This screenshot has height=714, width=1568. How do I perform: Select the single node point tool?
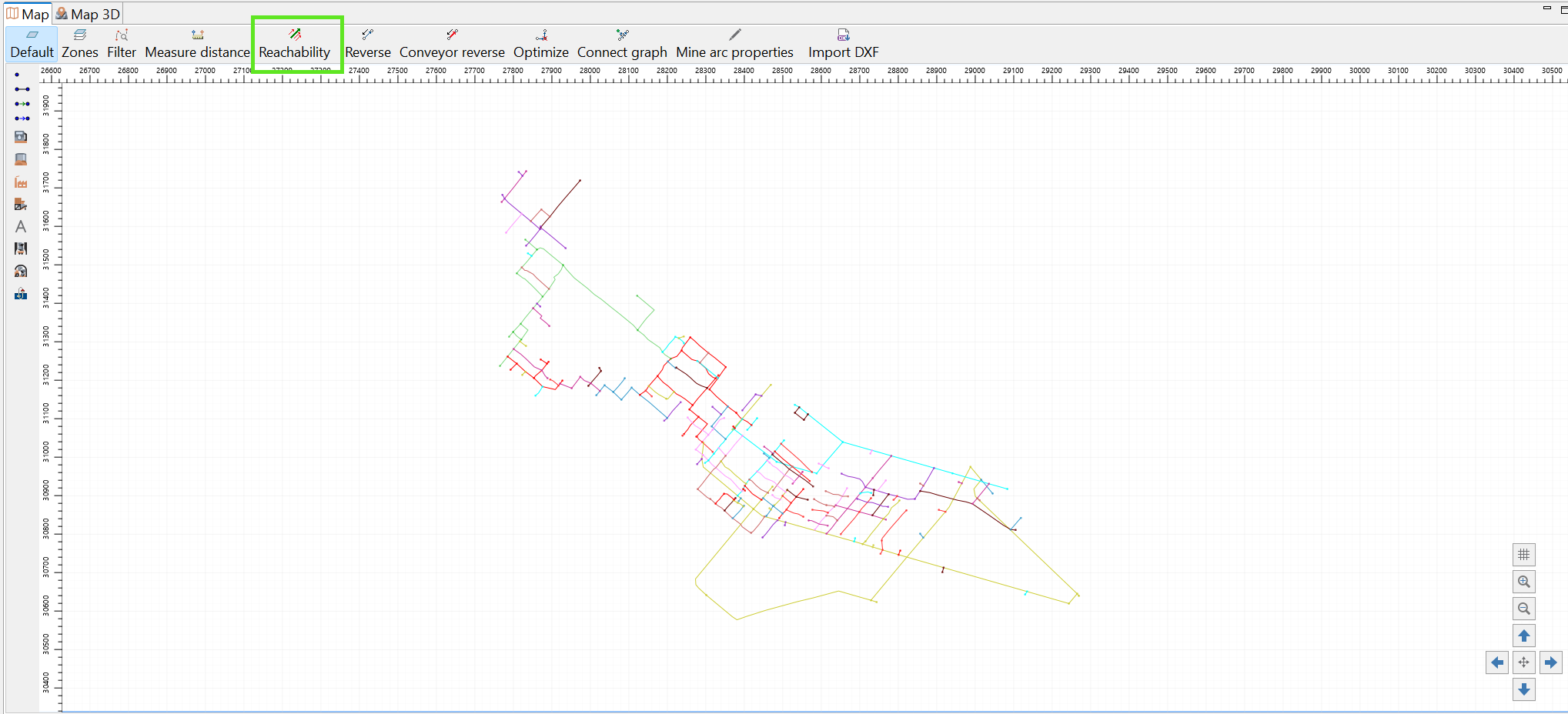17,75
